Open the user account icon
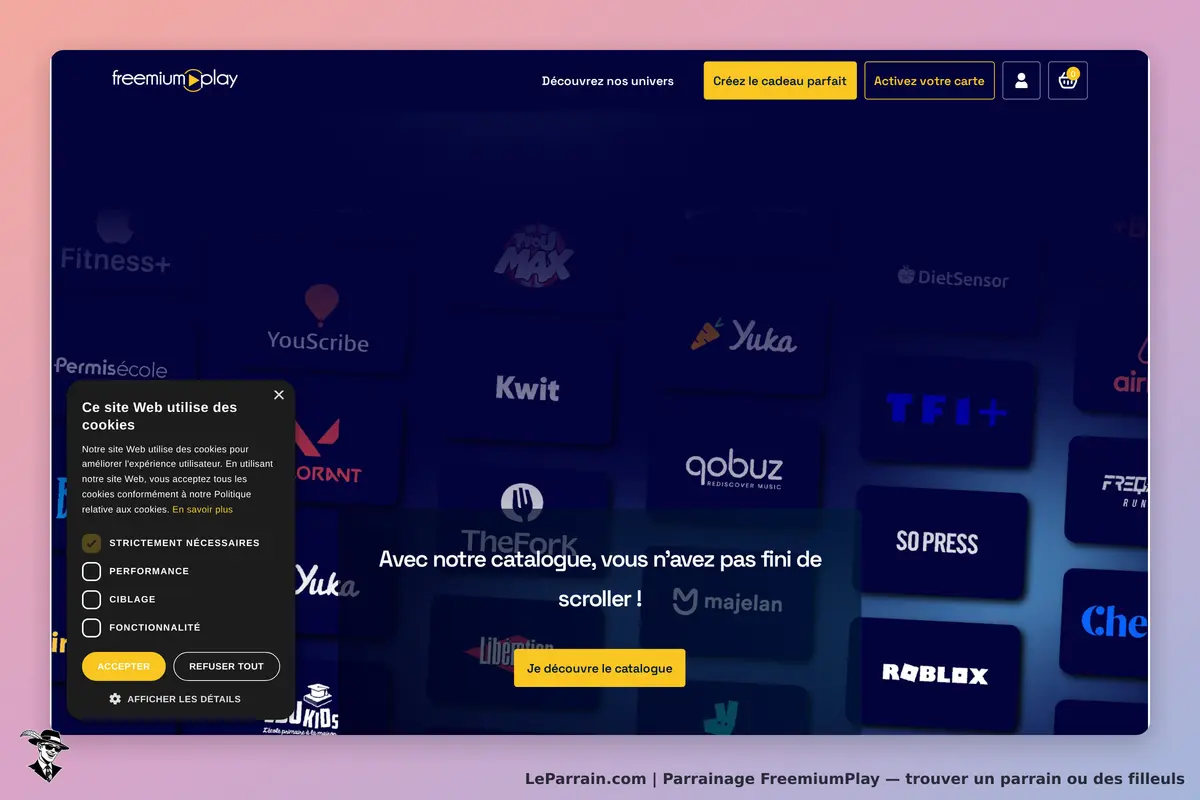The image size is (1200, 800). (x=1021, y=81)
